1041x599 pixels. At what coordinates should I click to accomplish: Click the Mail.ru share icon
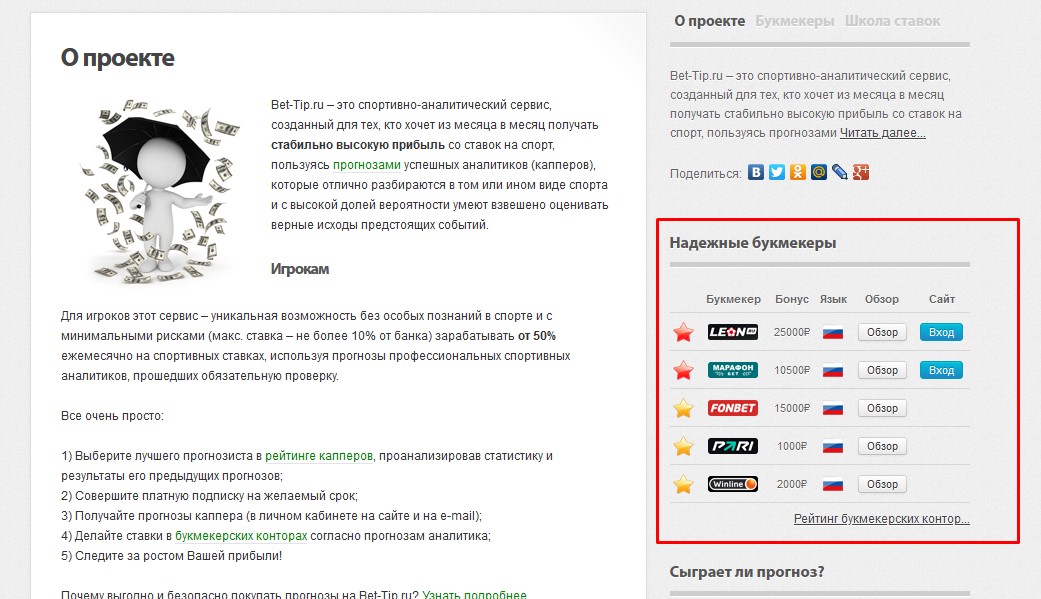tap(819, 172)
